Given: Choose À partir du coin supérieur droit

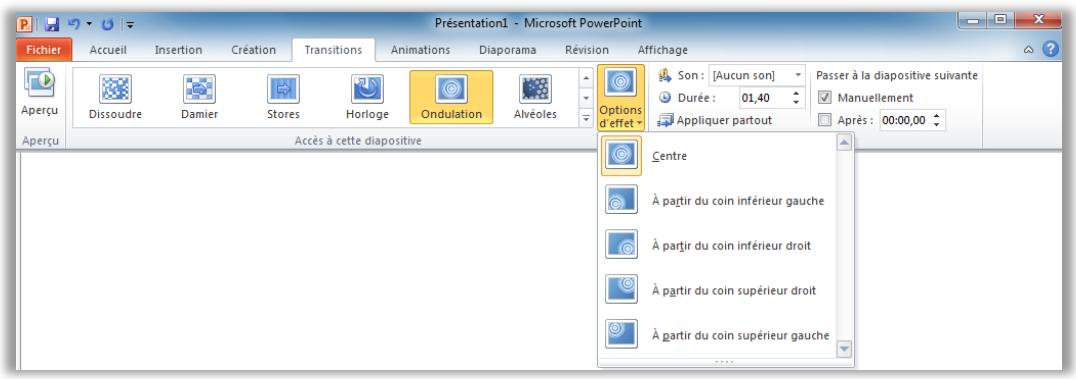Looking at the screenshot, I should pyautogui.click(x=718, y=290).
